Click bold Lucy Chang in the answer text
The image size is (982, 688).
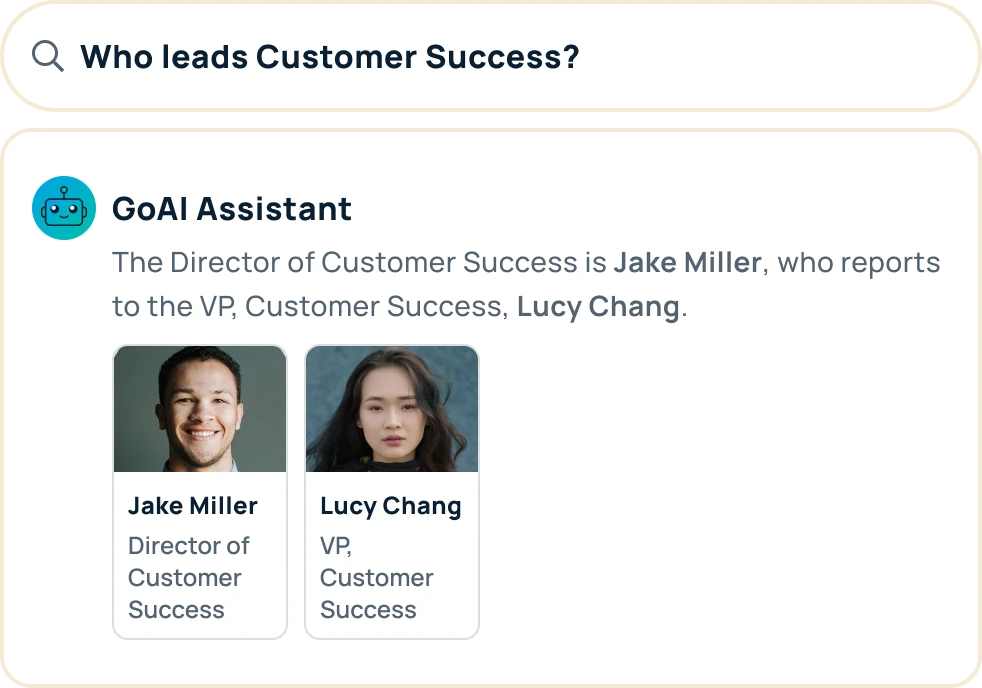598,307
